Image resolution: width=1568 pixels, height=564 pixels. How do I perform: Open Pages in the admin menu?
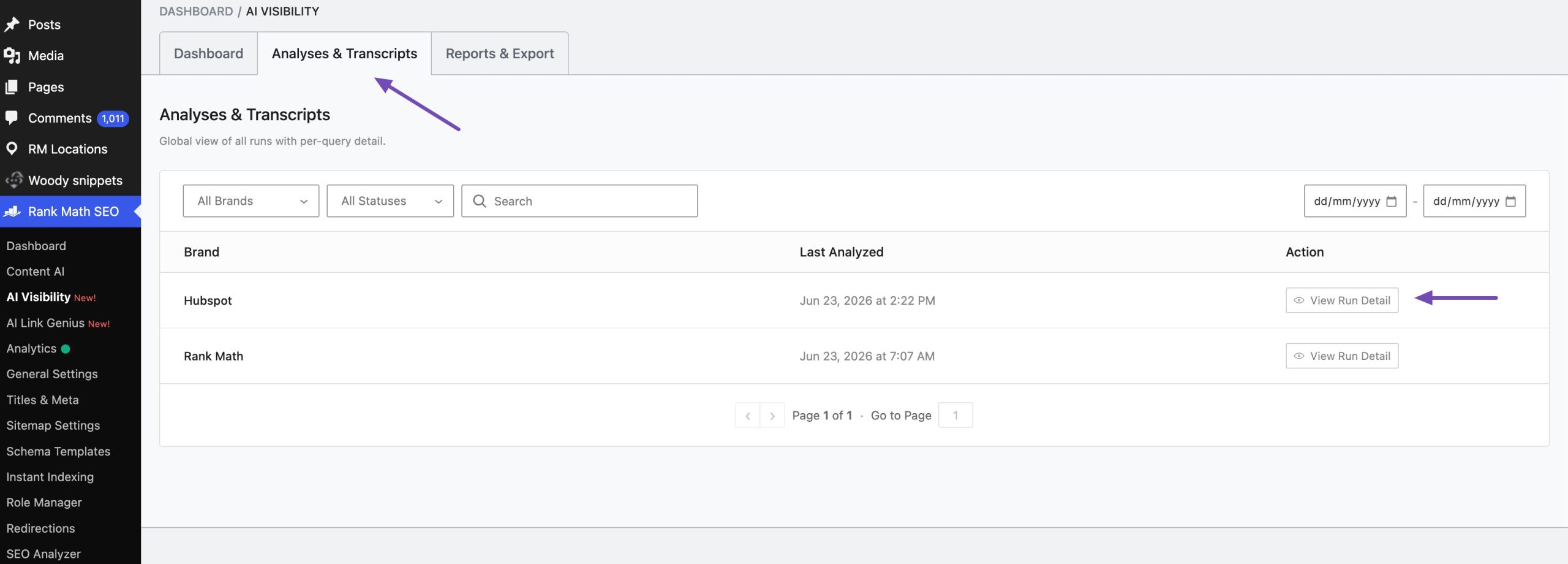tap(46, 87)
